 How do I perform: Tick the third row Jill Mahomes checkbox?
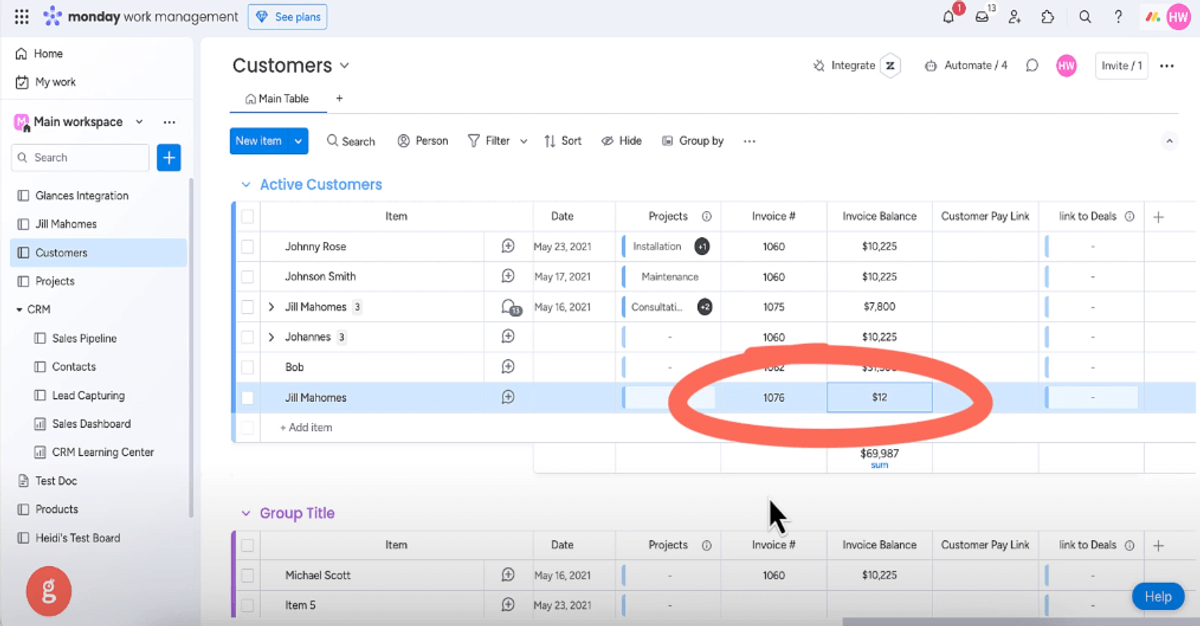tap(247, 307)
